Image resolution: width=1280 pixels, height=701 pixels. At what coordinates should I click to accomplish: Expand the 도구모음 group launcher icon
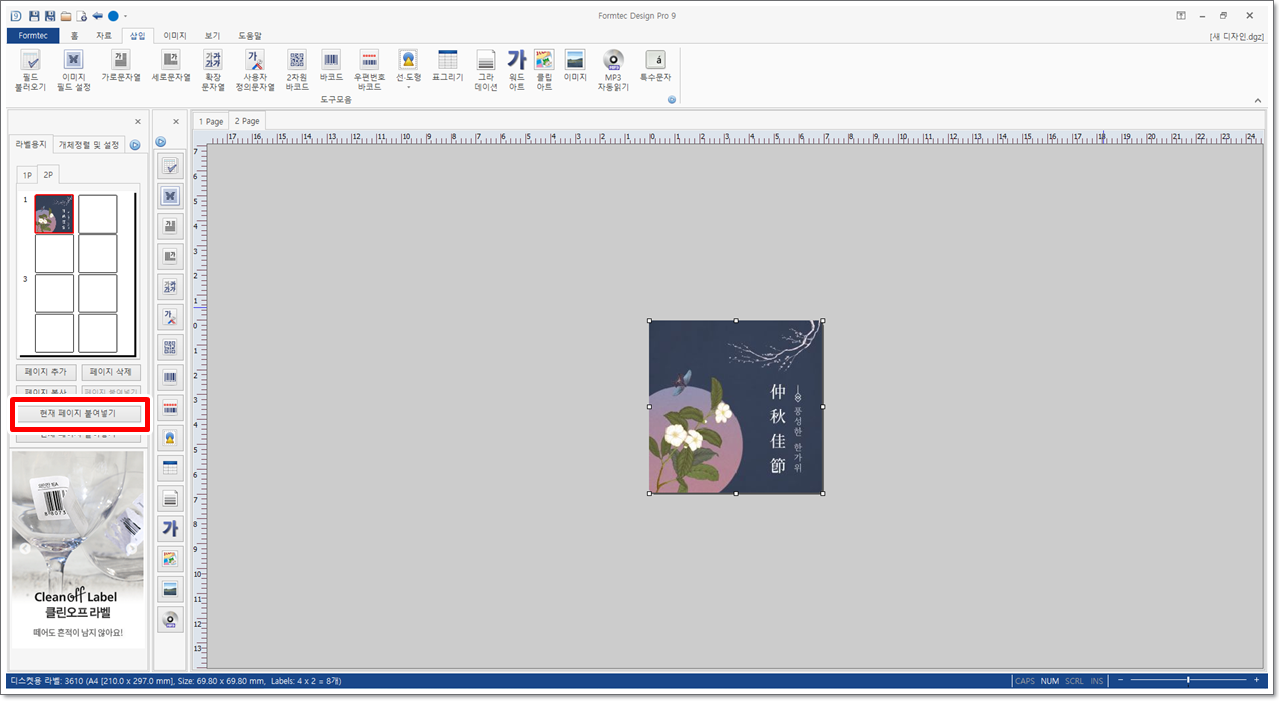672,99
